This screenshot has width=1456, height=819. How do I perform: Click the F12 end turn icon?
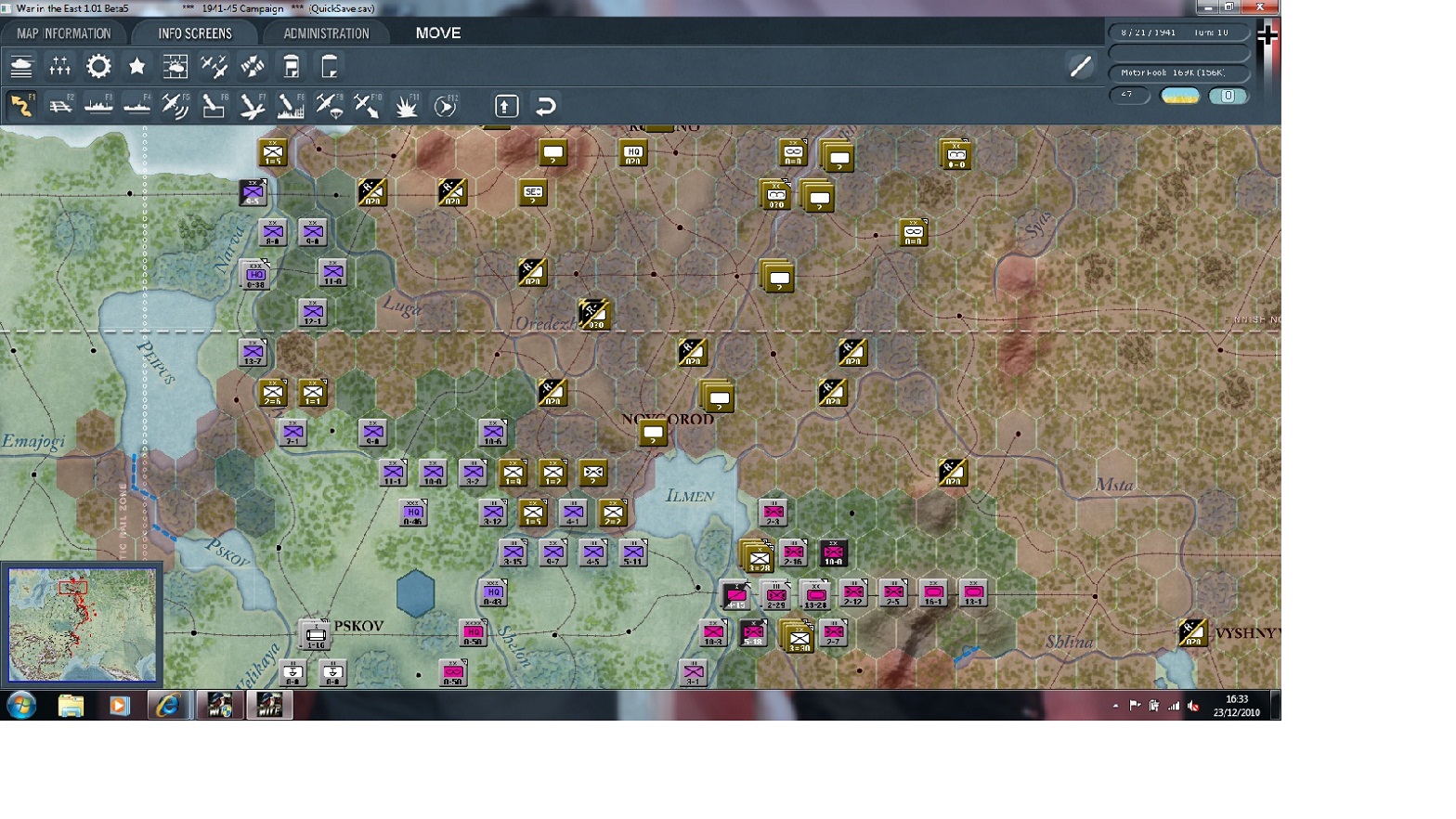(446, 106)
